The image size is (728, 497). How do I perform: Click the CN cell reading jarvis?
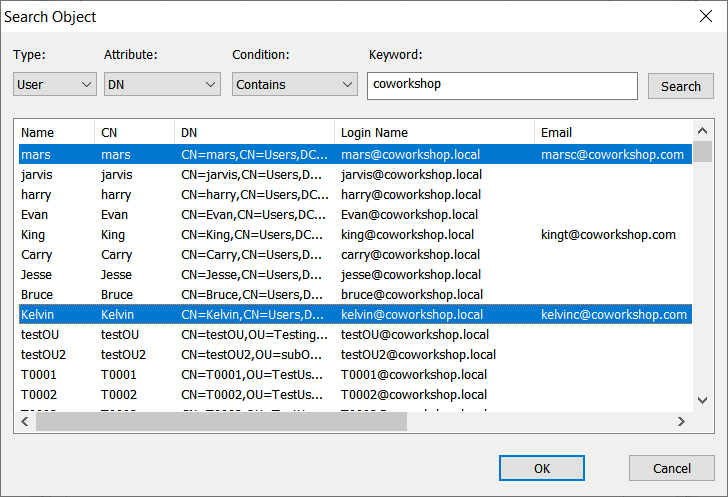[x=117, y=175]
